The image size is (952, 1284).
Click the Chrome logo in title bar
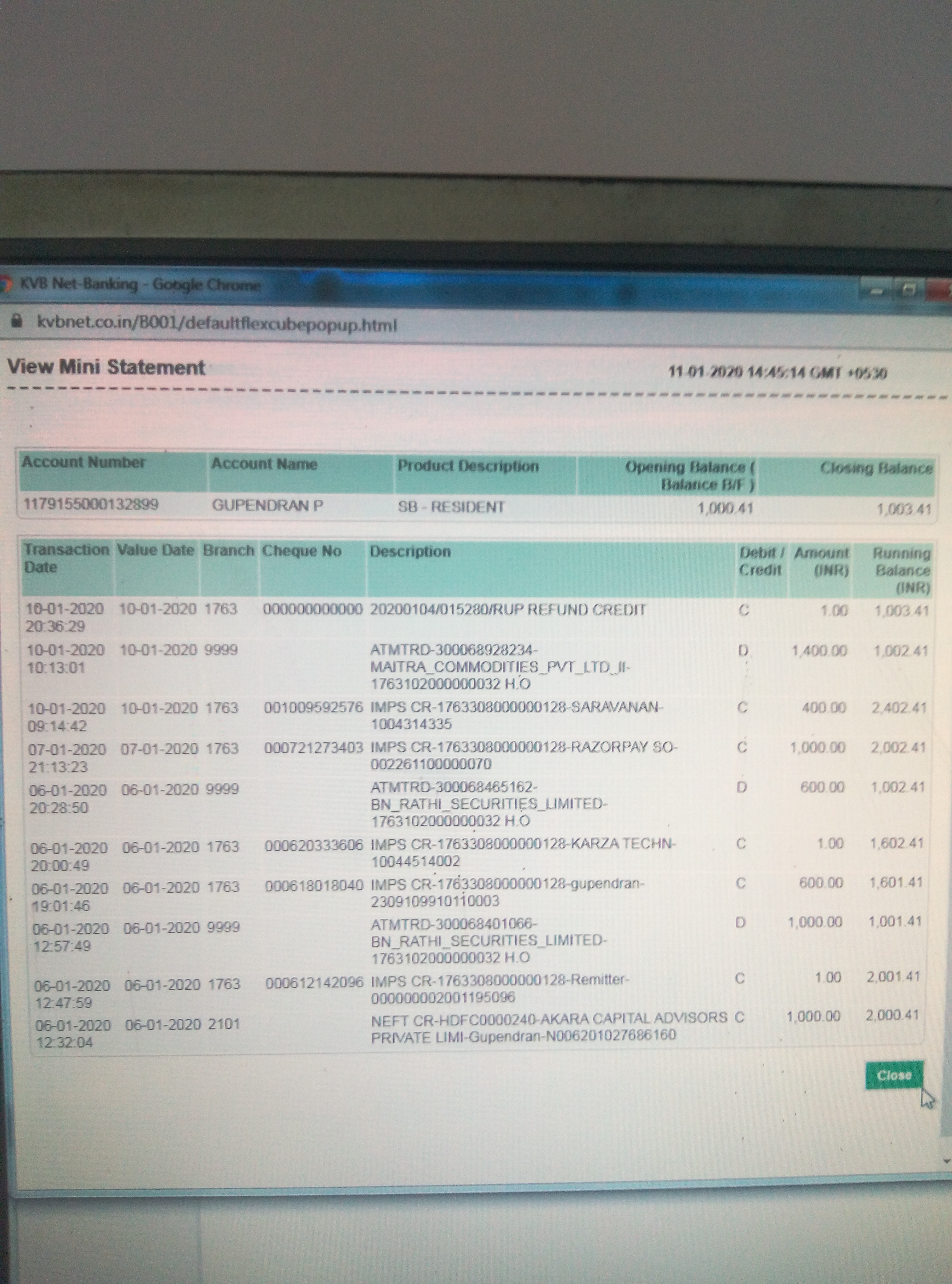click(5, 283)
